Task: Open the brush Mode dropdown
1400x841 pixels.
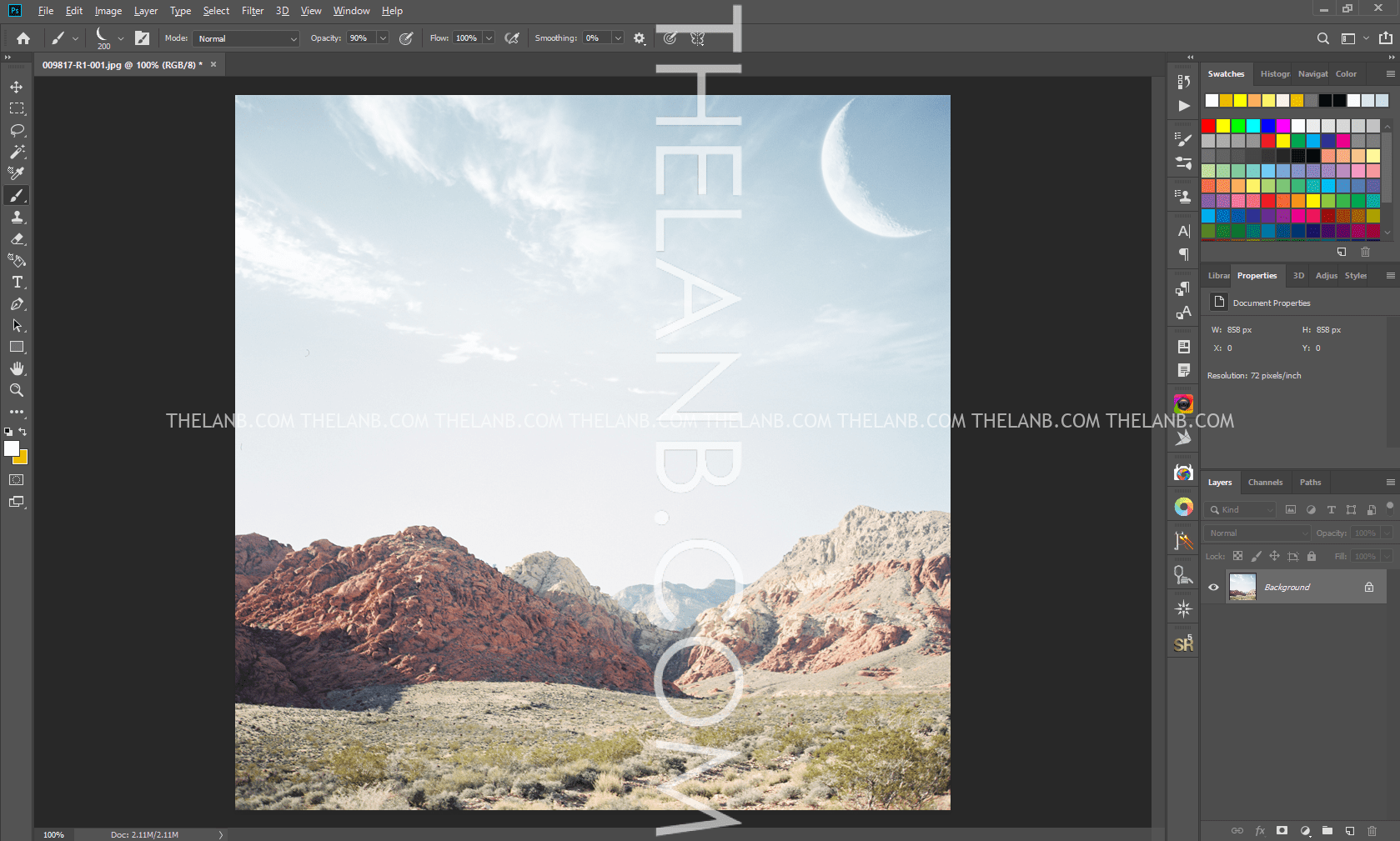Action: pos(246,38)
